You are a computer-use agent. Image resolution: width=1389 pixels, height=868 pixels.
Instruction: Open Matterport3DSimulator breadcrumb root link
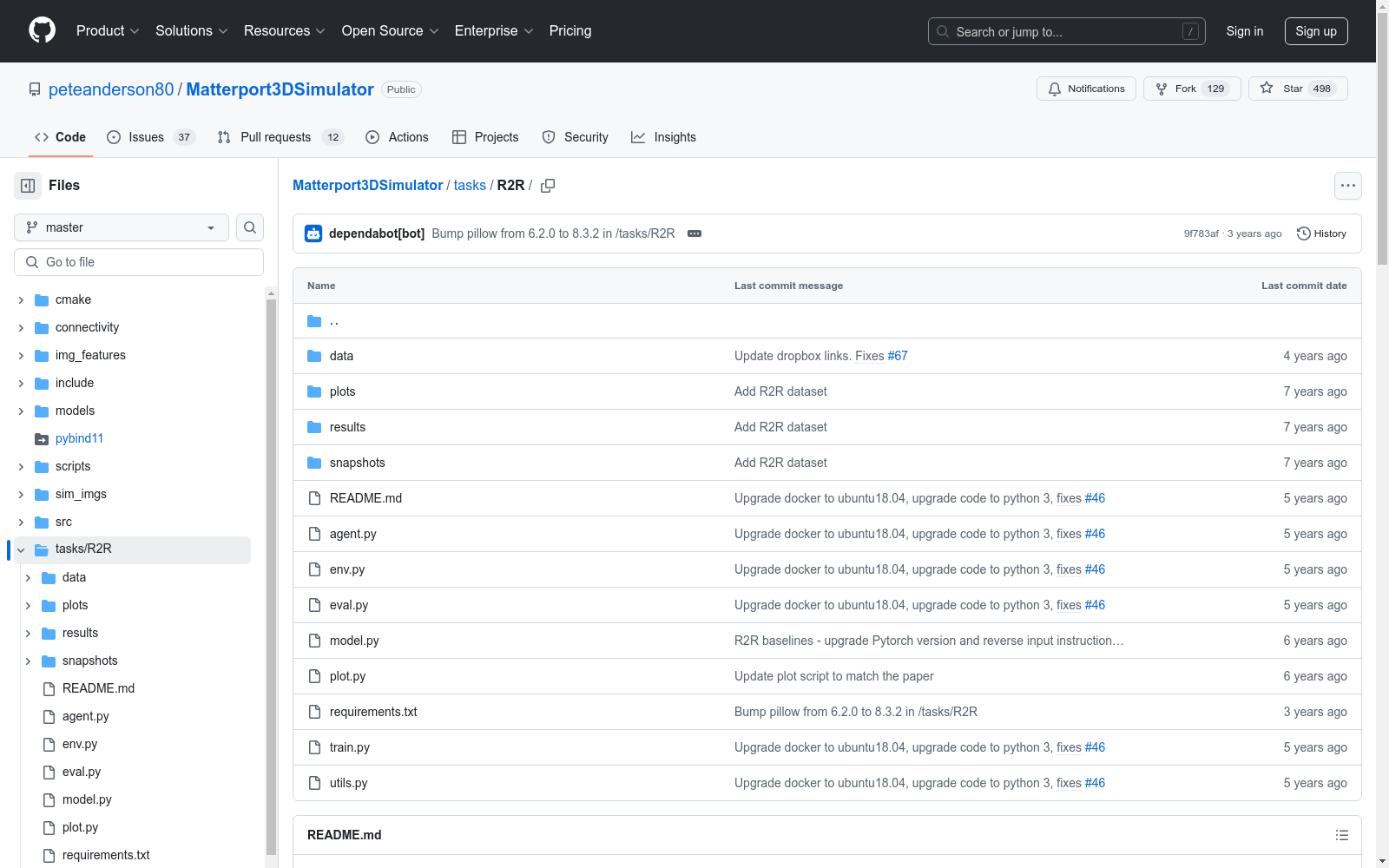click(x=368, y=186)
